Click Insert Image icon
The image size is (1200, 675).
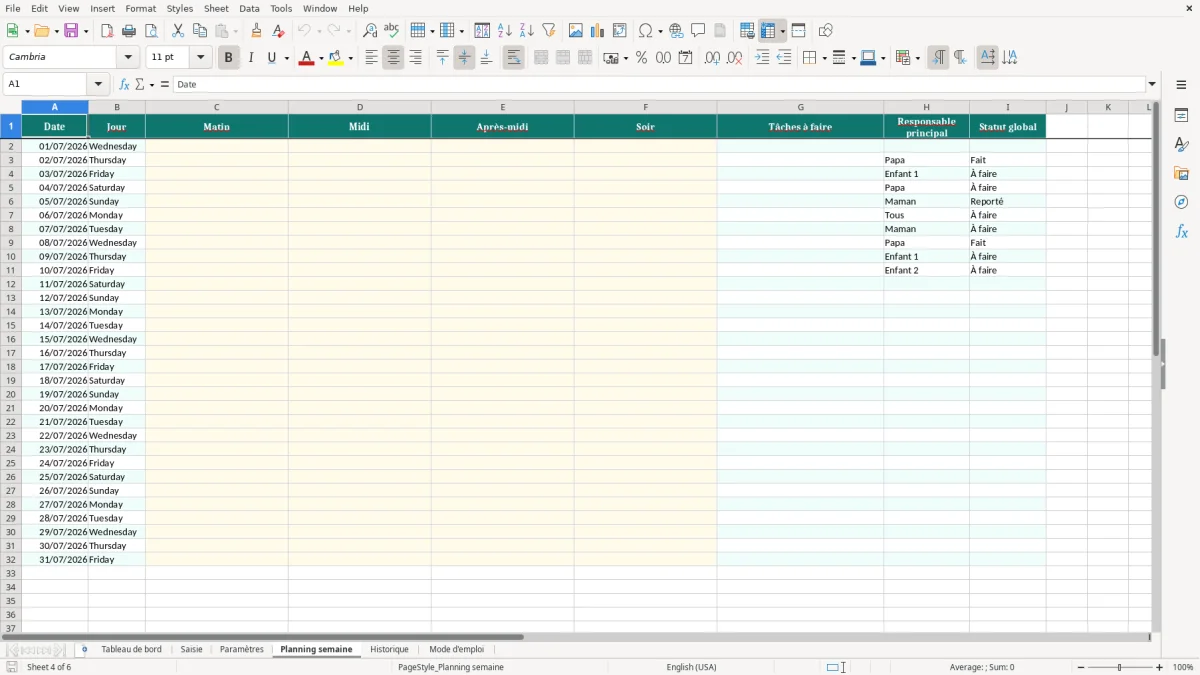(x=576, y=31)
